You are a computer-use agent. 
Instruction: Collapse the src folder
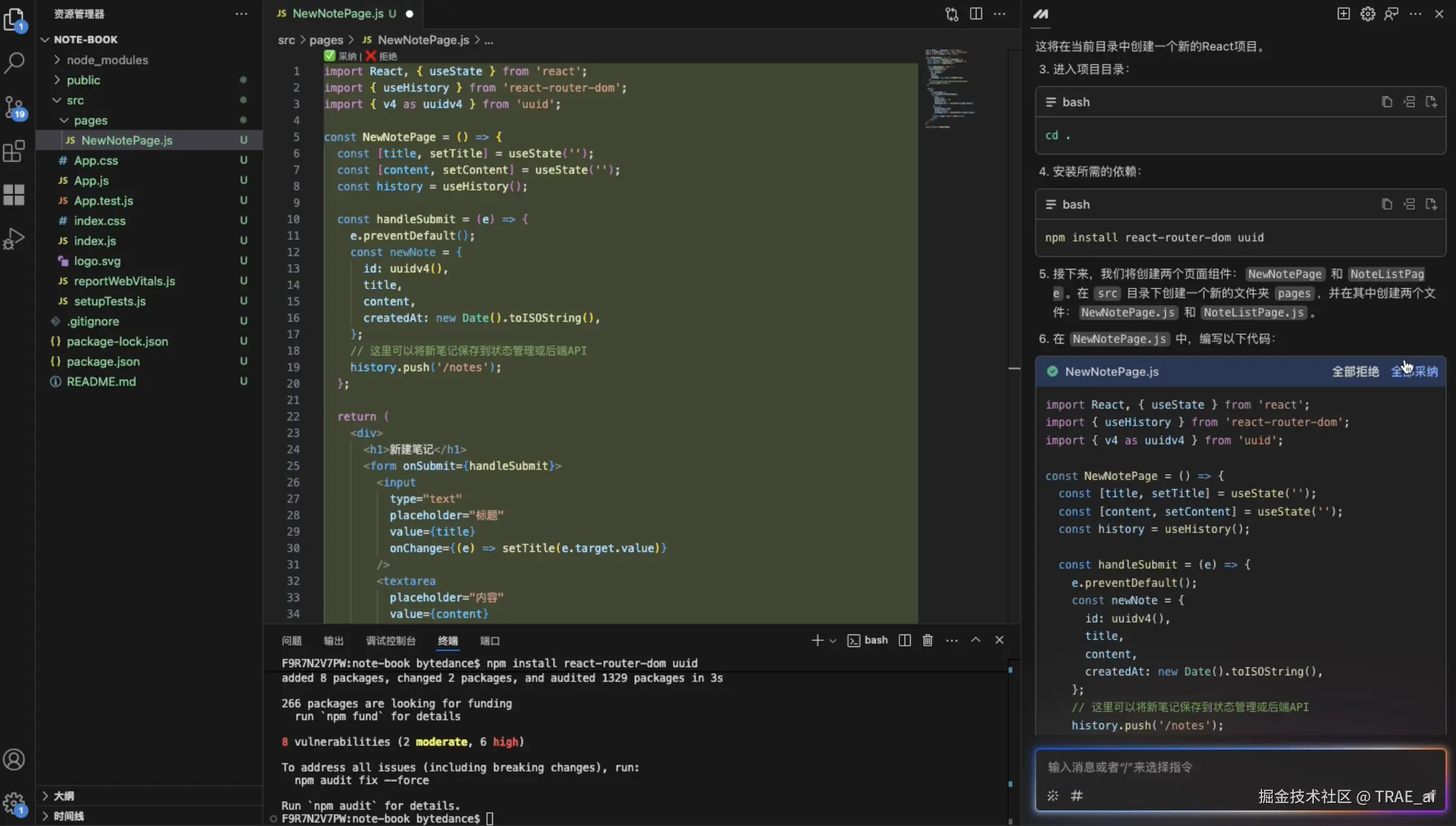click(75, 100)
